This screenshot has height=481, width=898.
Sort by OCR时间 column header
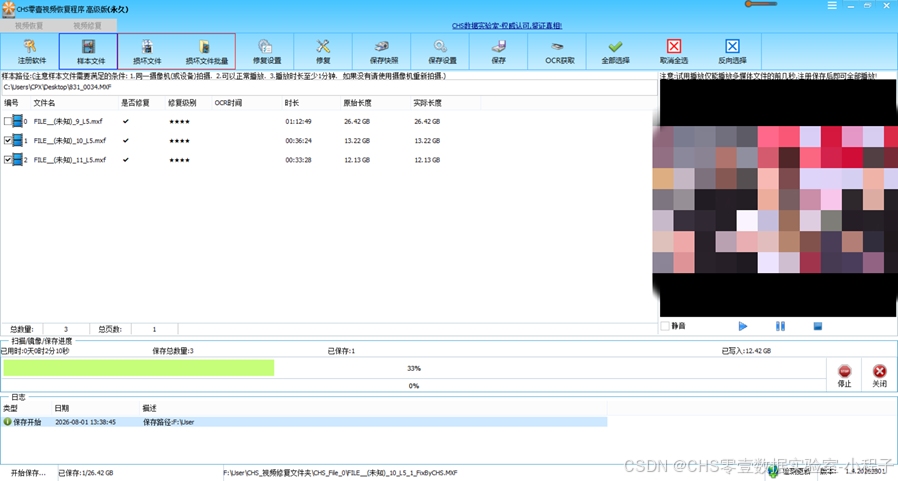[229, 103]
